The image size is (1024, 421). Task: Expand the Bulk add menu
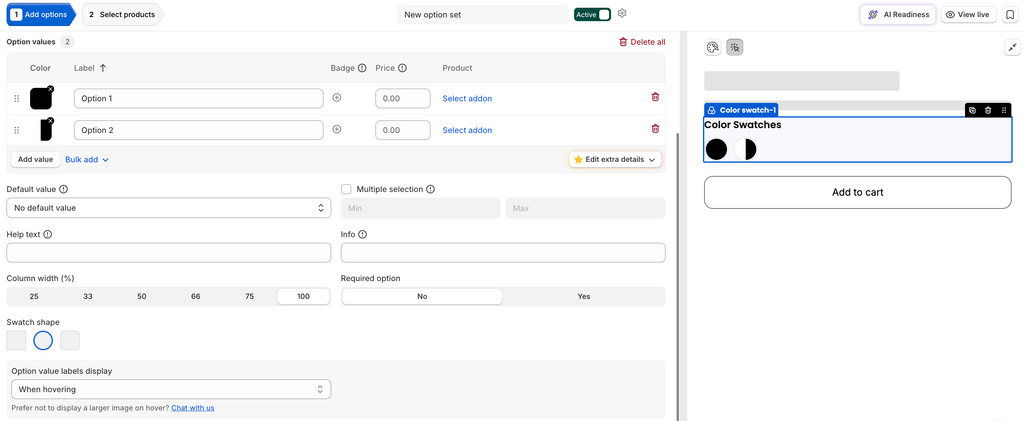87,159
